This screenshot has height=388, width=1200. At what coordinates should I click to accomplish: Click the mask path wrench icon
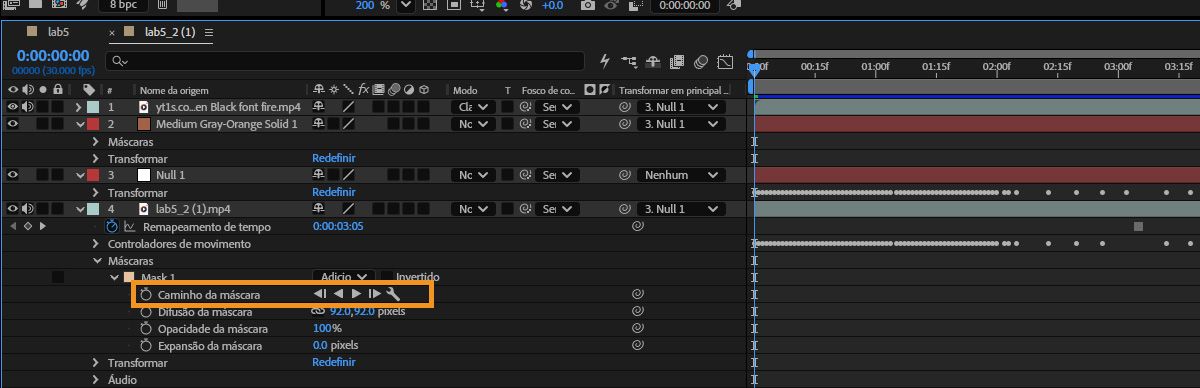pos(393,294)
